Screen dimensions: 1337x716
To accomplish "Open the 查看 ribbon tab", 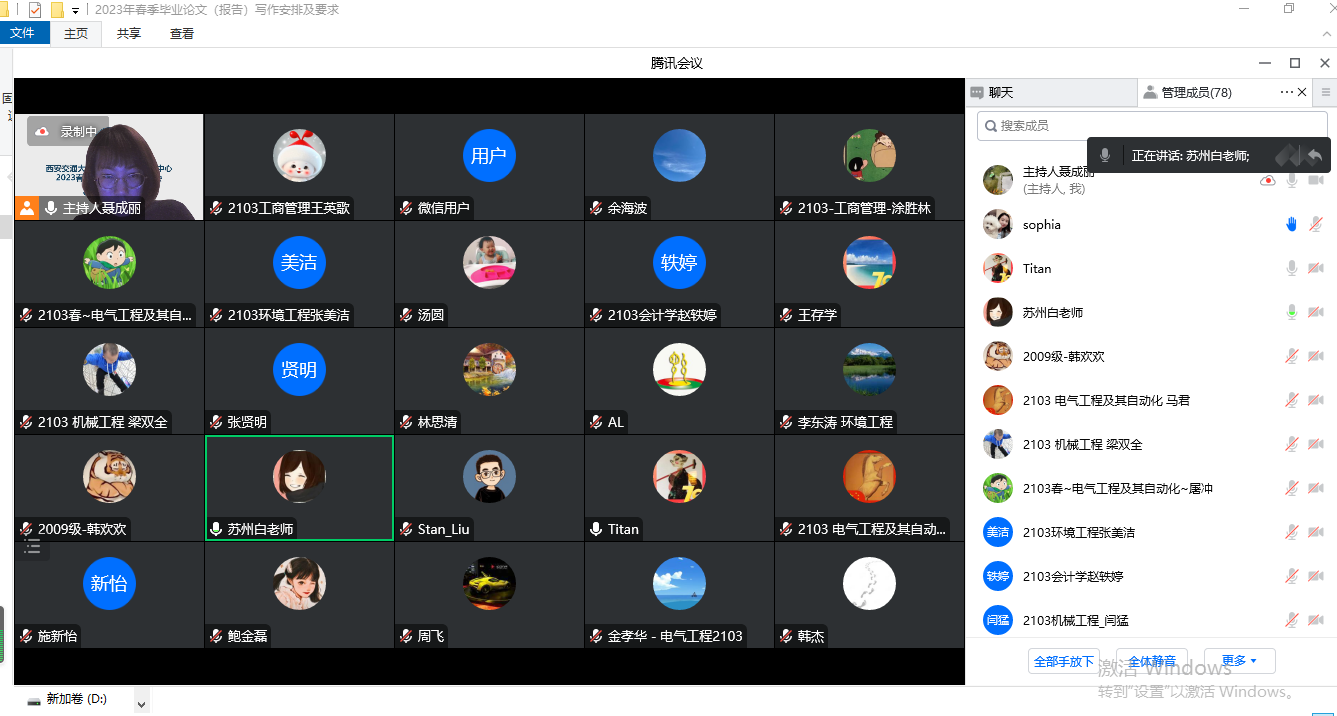I will tap(182, 33).
